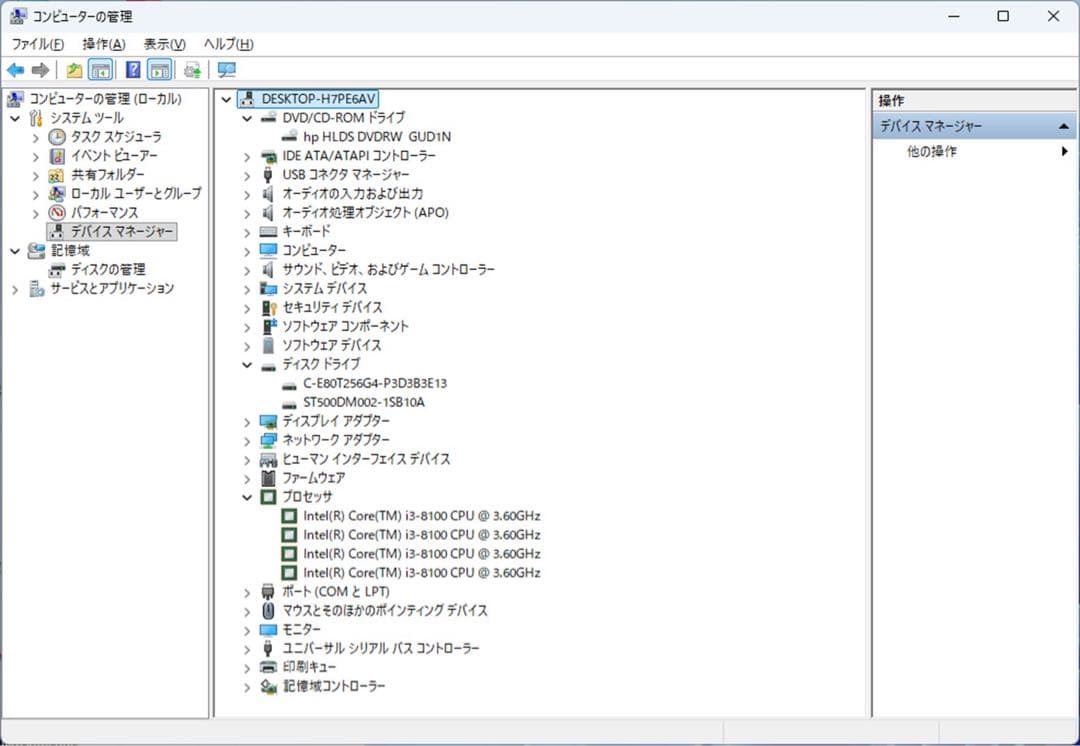Click the Scan for hardware changes icon

pyautogui.click(x=225, y=69)
